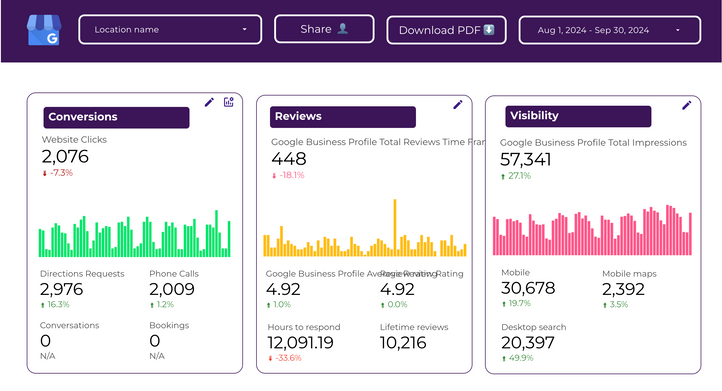Click the person icon in Share button
Screen dimensions: 722x391
pos(343,29)
